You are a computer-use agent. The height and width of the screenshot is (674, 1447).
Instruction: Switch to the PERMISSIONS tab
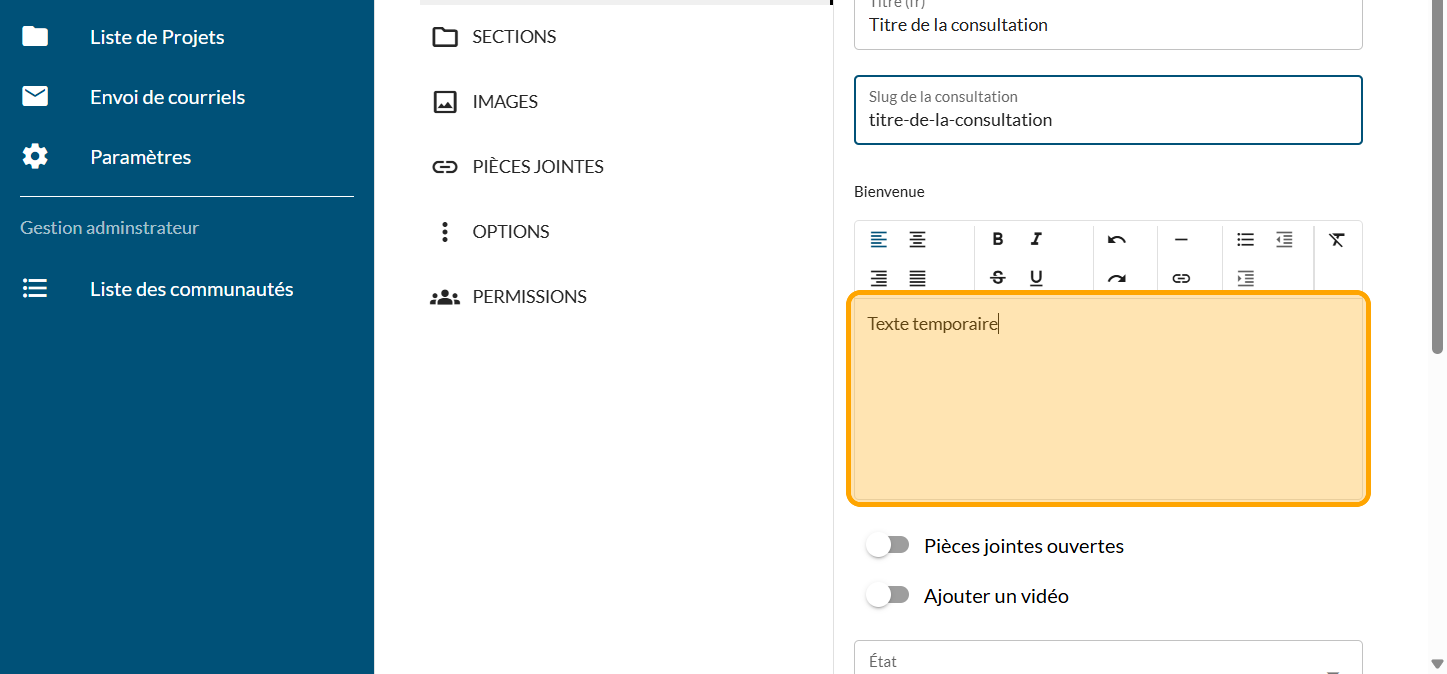528,297
